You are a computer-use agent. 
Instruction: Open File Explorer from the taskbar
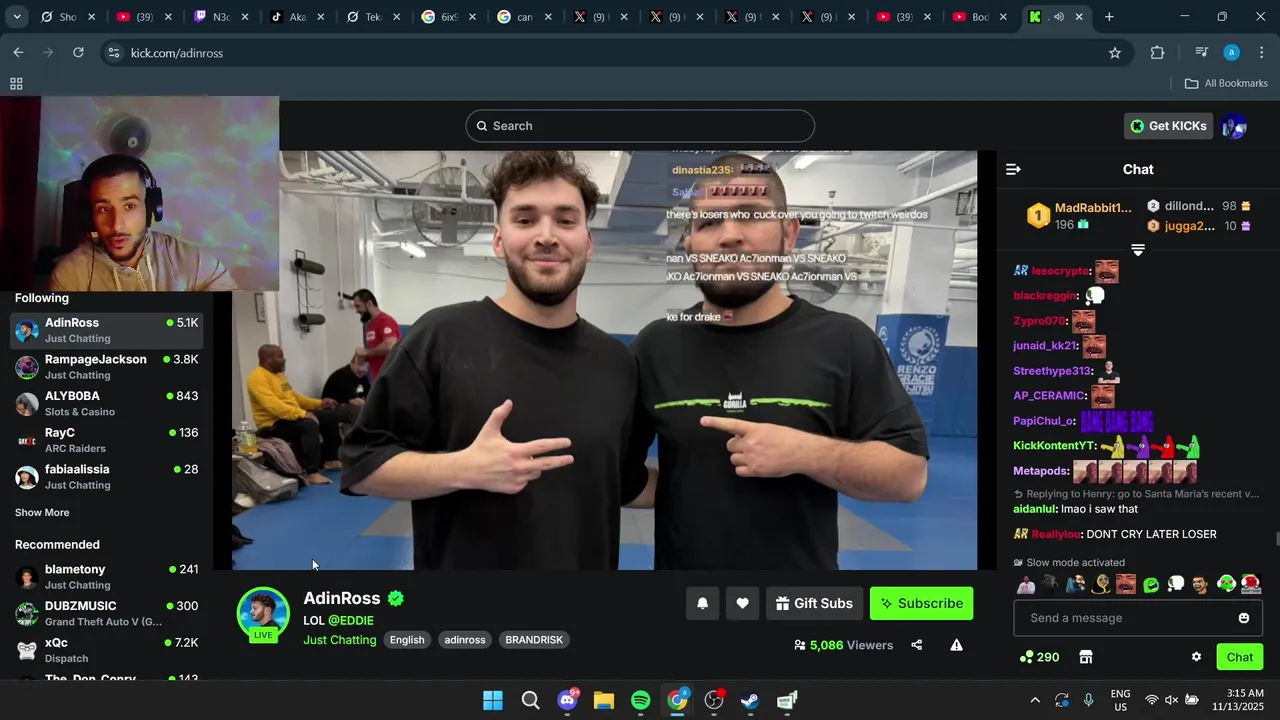604,700
